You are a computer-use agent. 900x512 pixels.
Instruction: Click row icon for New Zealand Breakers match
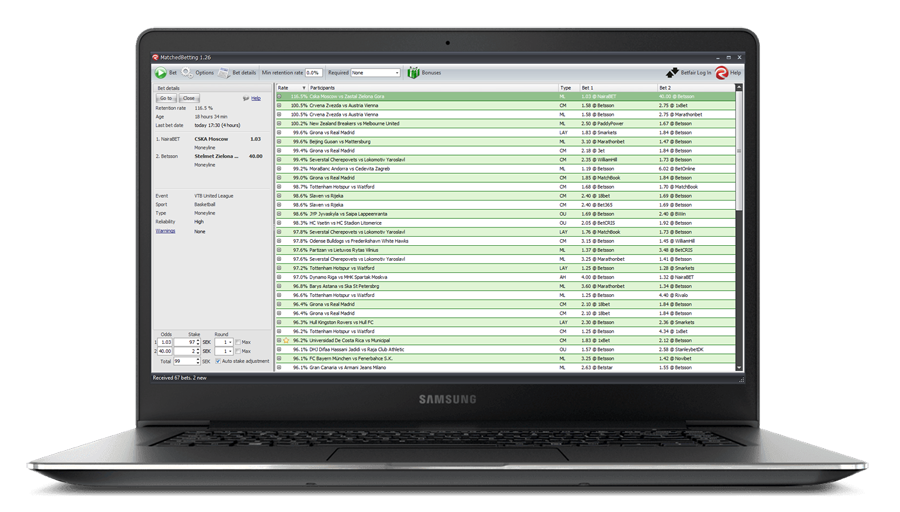click(x=280, y=123)
